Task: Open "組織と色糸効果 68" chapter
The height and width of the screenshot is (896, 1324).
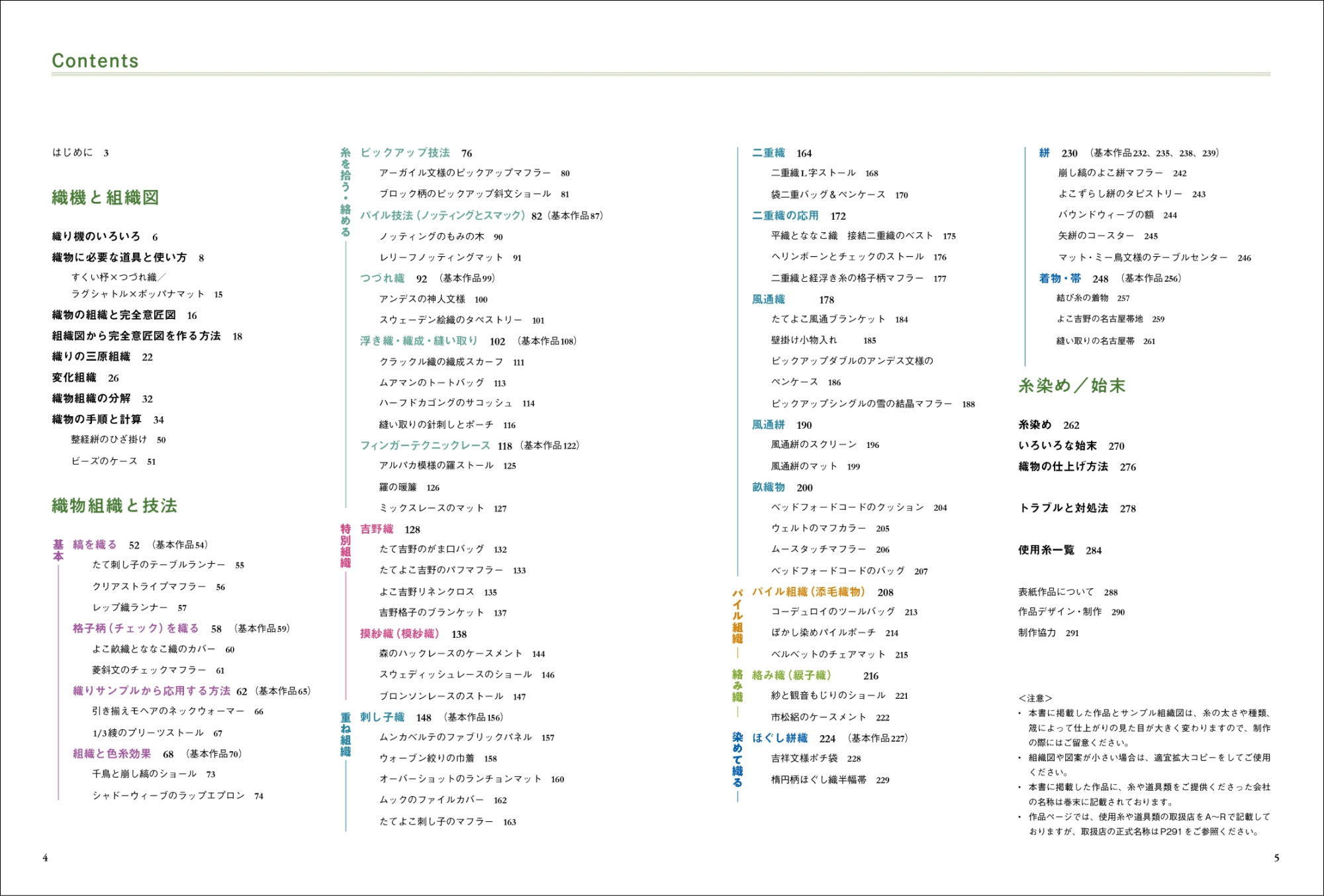Action: (x=122, y=754)
